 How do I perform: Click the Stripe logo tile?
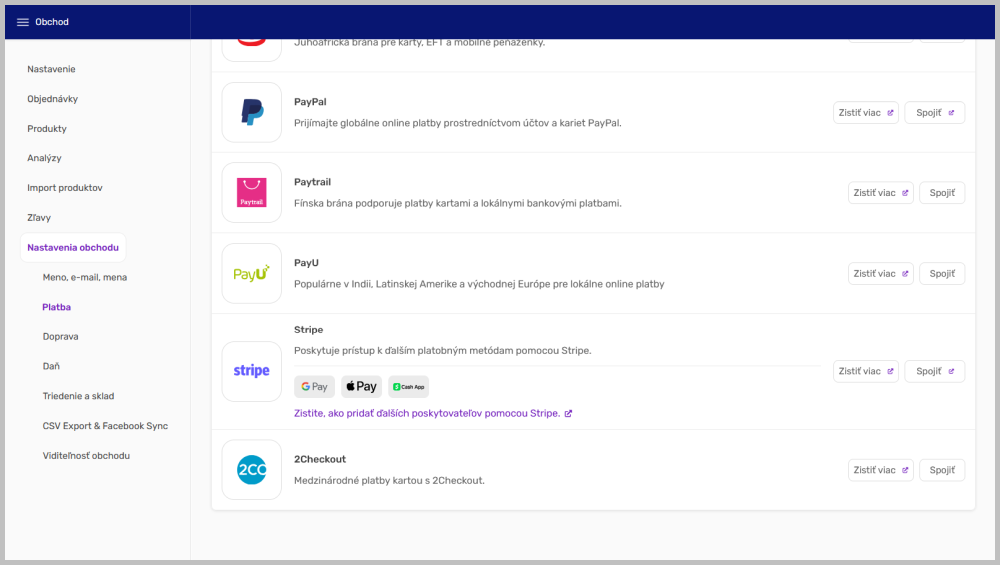tap(252, 371)
